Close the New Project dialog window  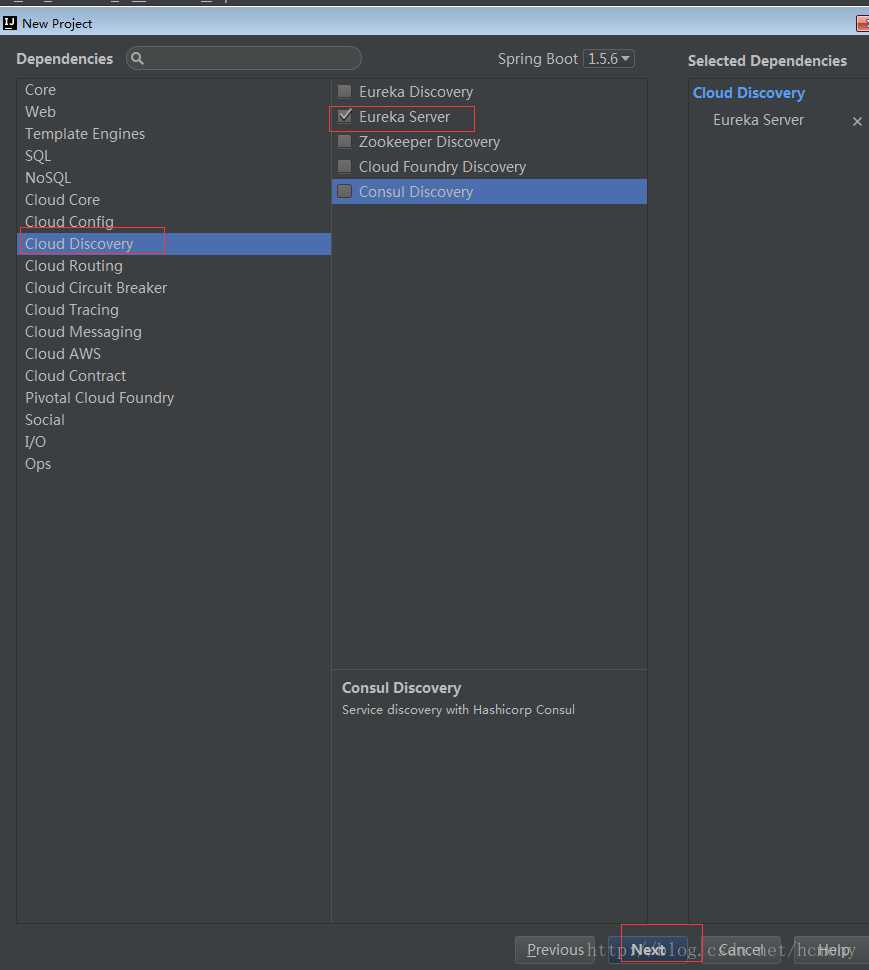click(862, 24)
